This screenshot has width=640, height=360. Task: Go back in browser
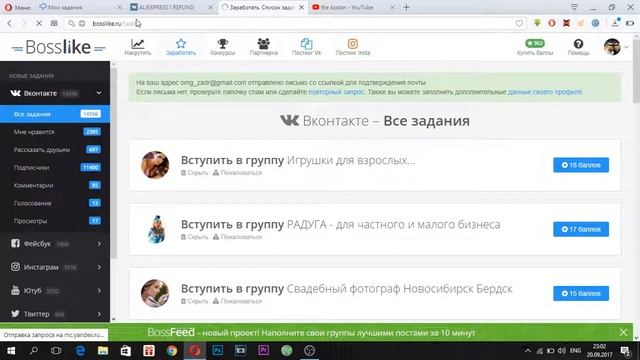pos(9,23)
